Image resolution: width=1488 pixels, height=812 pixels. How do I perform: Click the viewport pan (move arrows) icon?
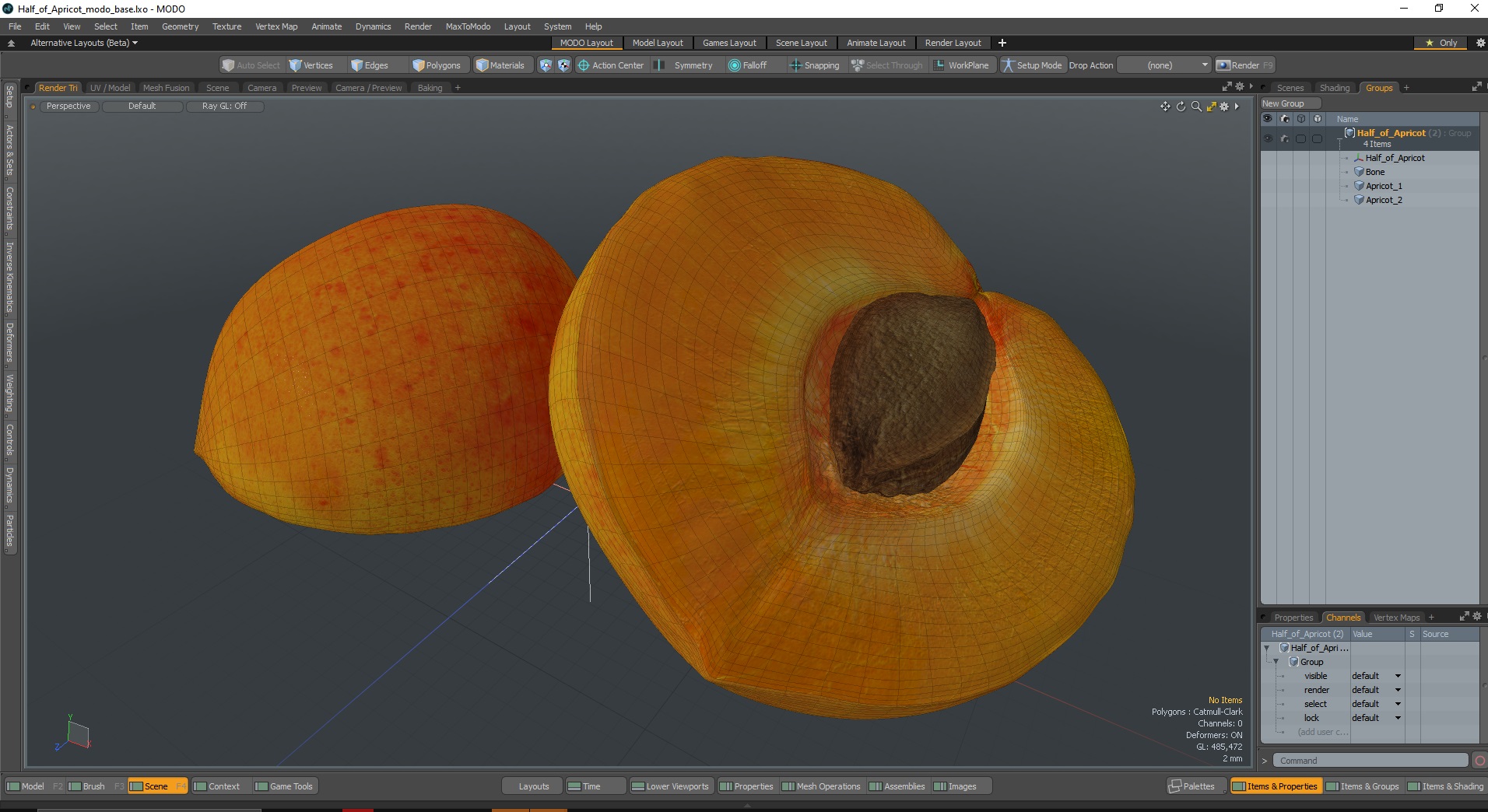(1165, 107)
